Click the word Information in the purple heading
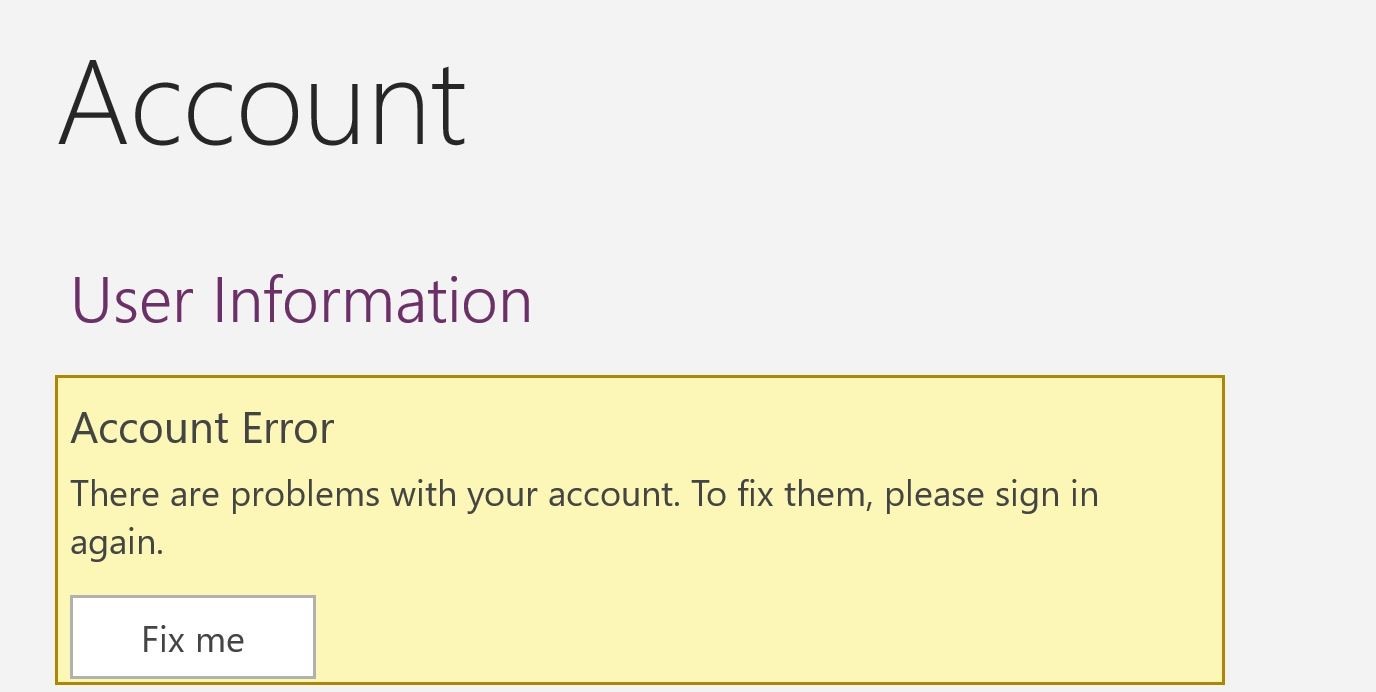The image size is (1376, 692). (373, 300)
